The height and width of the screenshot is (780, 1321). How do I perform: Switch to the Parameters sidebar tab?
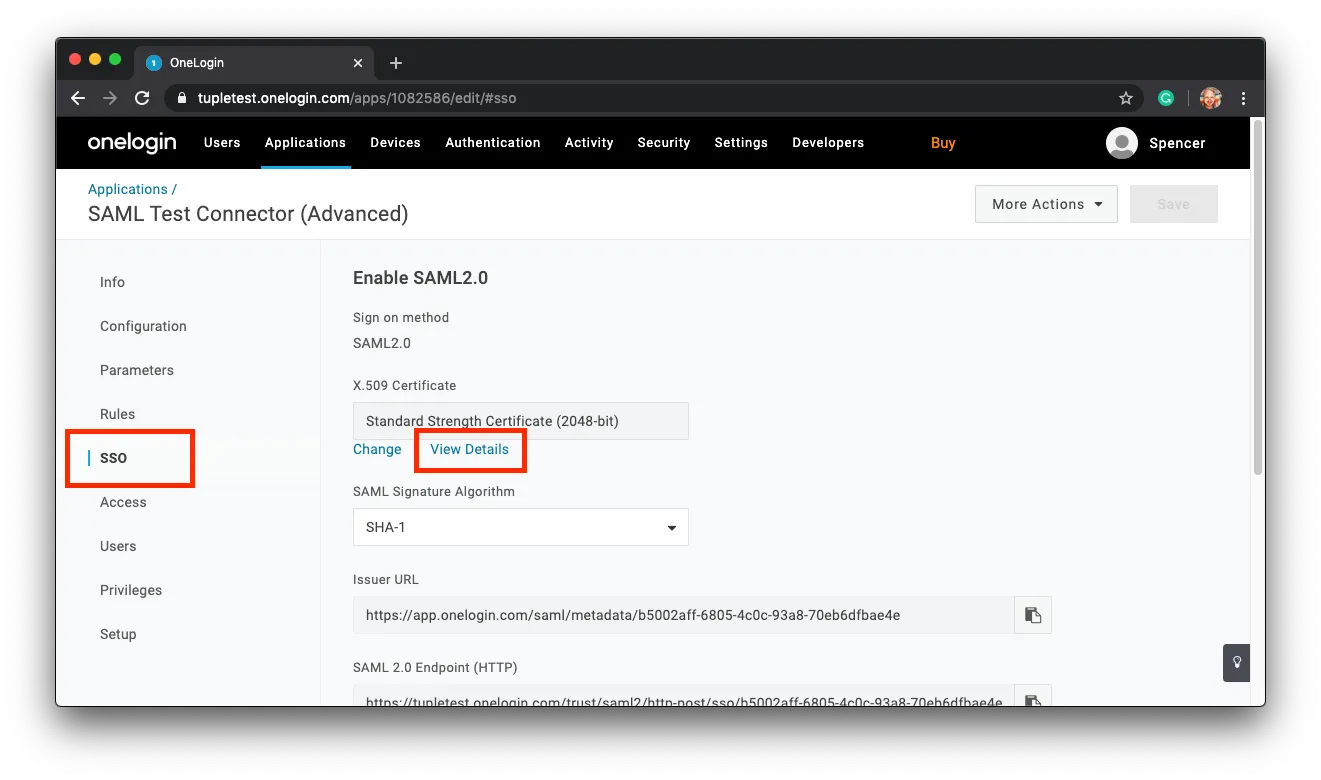tap(137, 370)
